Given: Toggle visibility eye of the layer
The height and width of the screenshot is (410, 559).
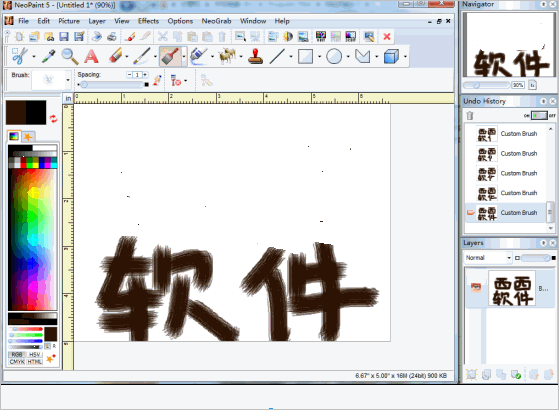Looking at the screenshot, I should [476, 287].
